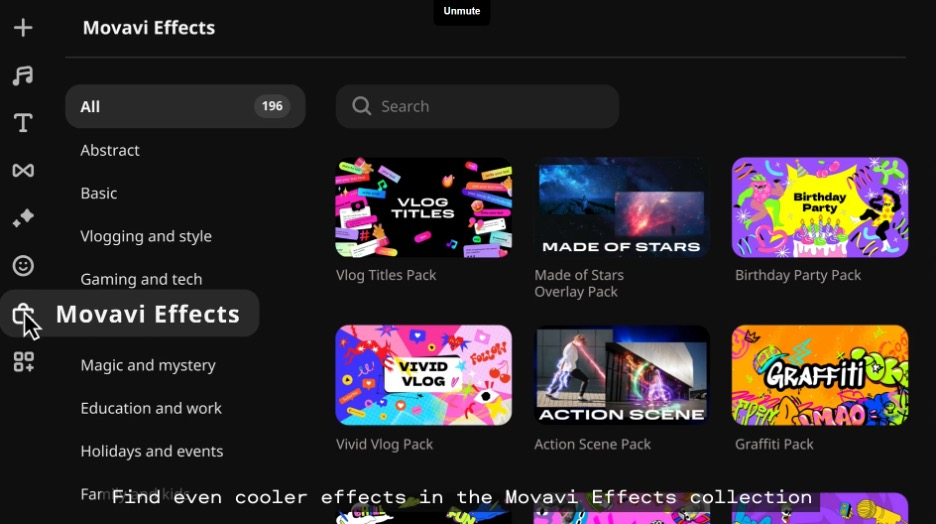Viewport: 936px width, 524px height.
Task: Select Magic and mystery category
Action: point(147,365)
